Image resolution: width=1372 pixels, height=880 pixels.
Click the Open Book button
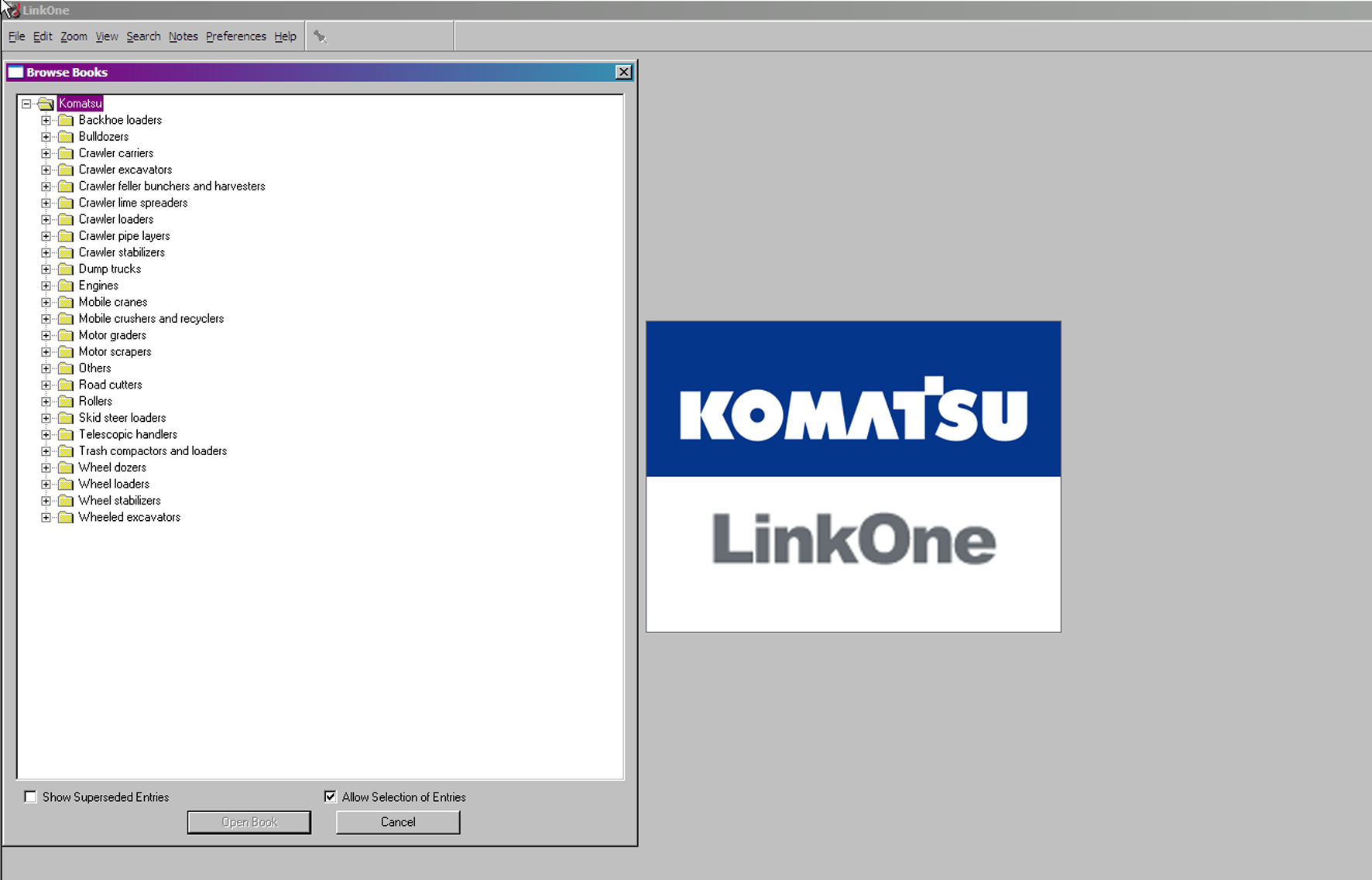249,822
